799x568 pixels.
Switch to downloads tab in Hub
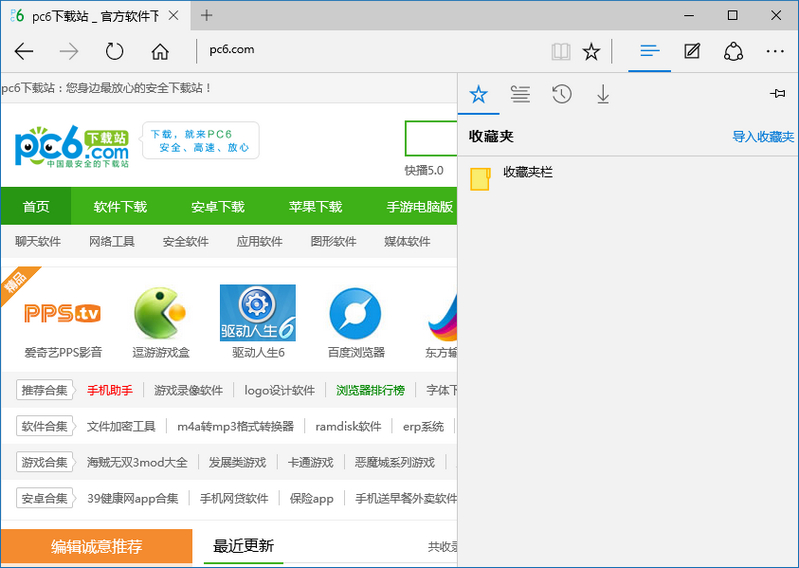(x=603, y=94)
